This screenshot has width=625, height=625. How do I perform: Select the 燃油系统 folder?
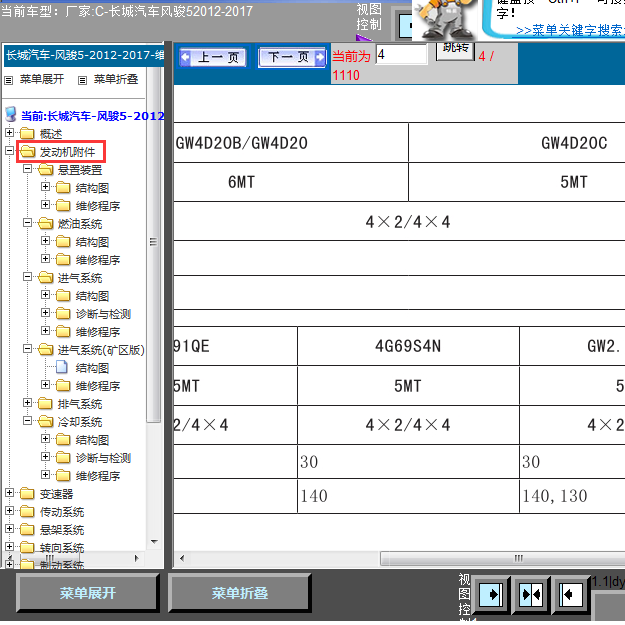[x=80, y=224]
